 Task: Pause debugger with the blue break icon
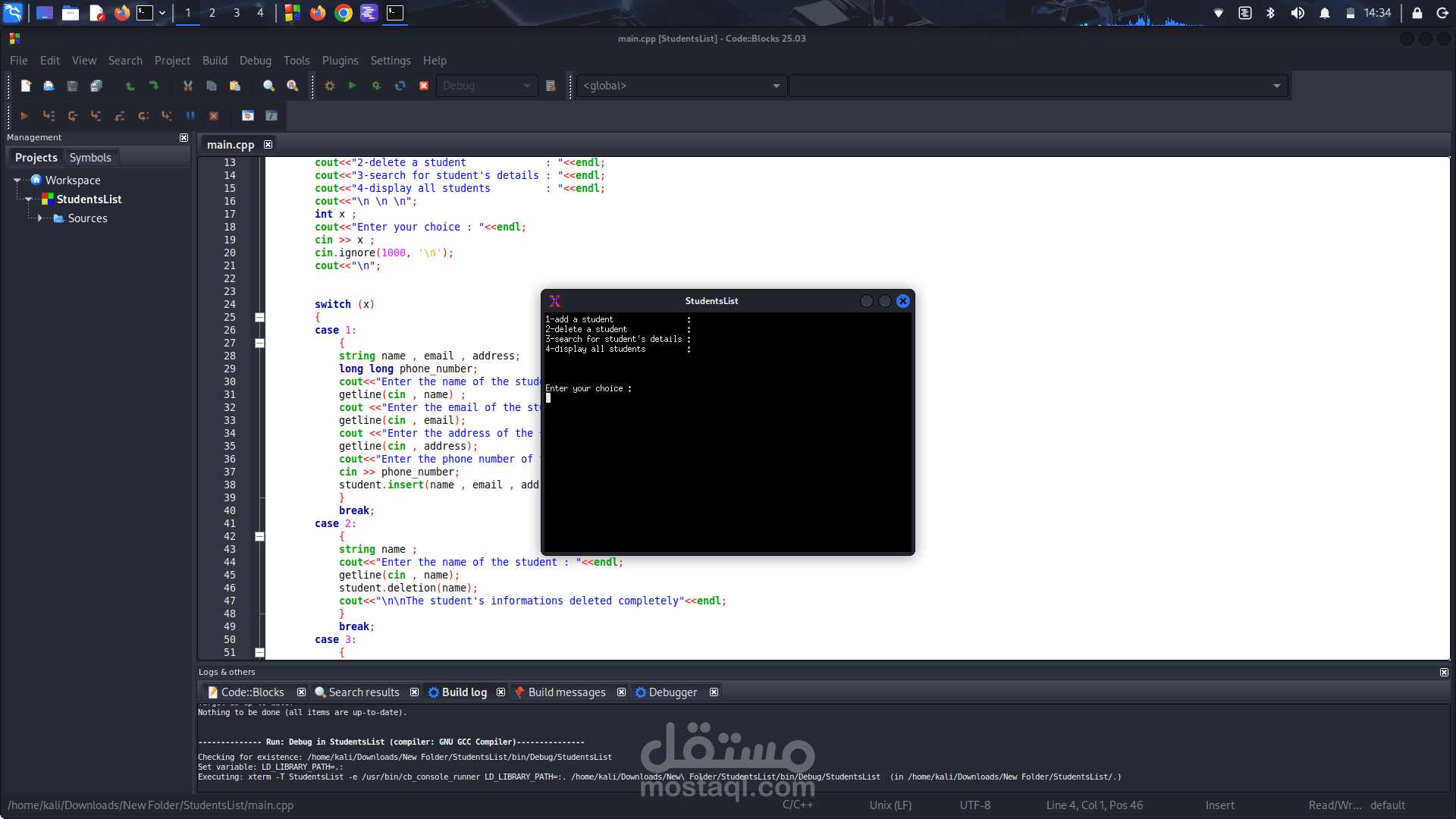click(190, 115)
